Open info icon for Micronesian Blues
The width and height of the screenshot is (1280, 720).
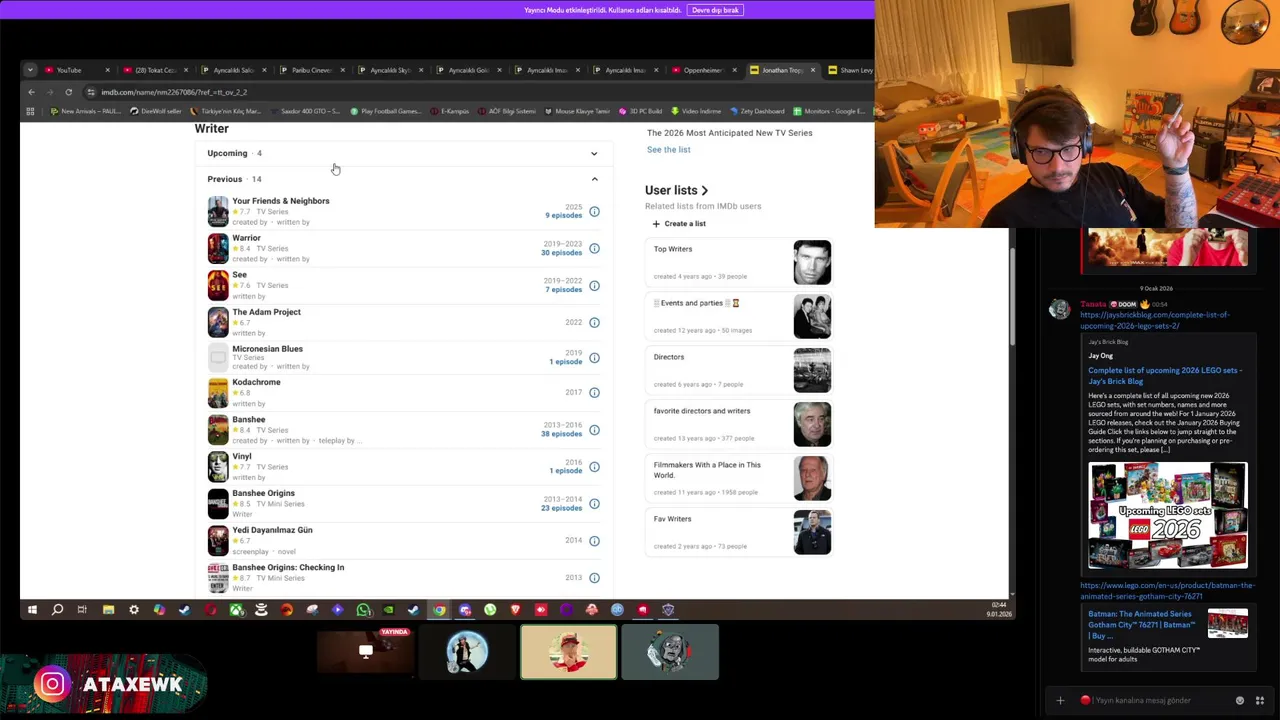pyautogui.click(x=594, y=357)
